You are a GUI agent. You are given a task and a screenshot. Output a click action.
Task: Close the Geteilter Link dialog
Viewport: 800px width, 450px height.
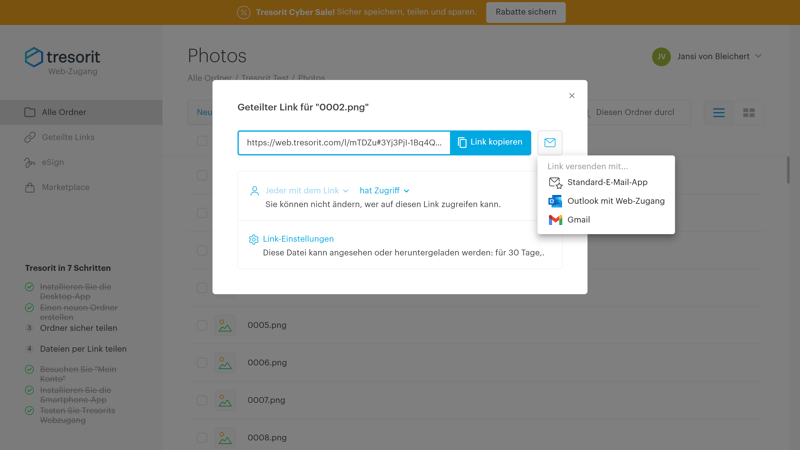[x=571, y=95]
